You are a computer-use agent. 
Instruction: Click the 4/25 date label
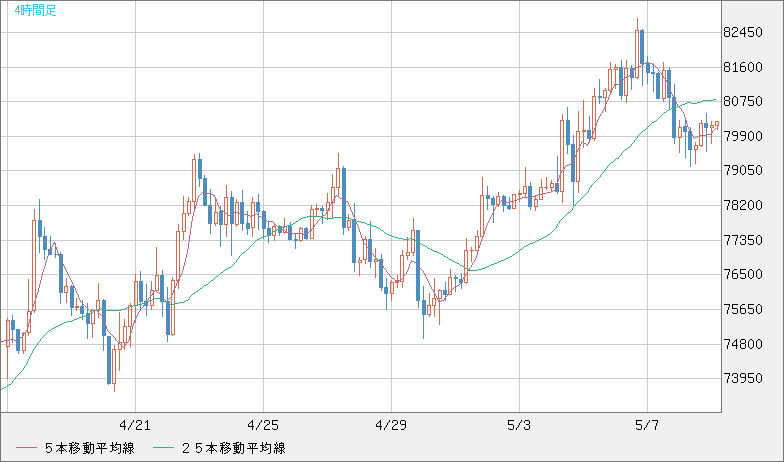(263, 426)
